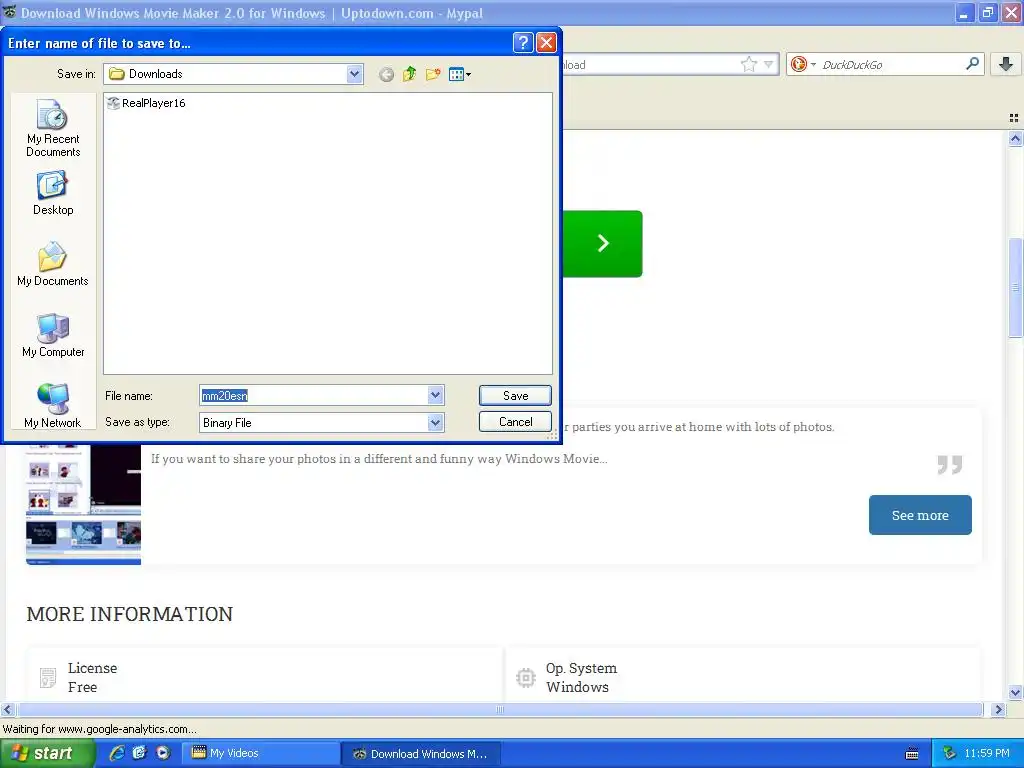
Task: Click the vertical scrollbar up arrow
Action: (1015, 138)
